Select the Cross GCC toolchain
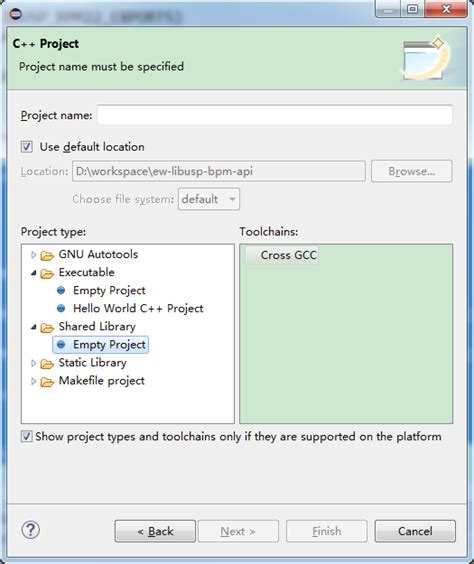Viewport: 474px width, 564px height. 282,255
